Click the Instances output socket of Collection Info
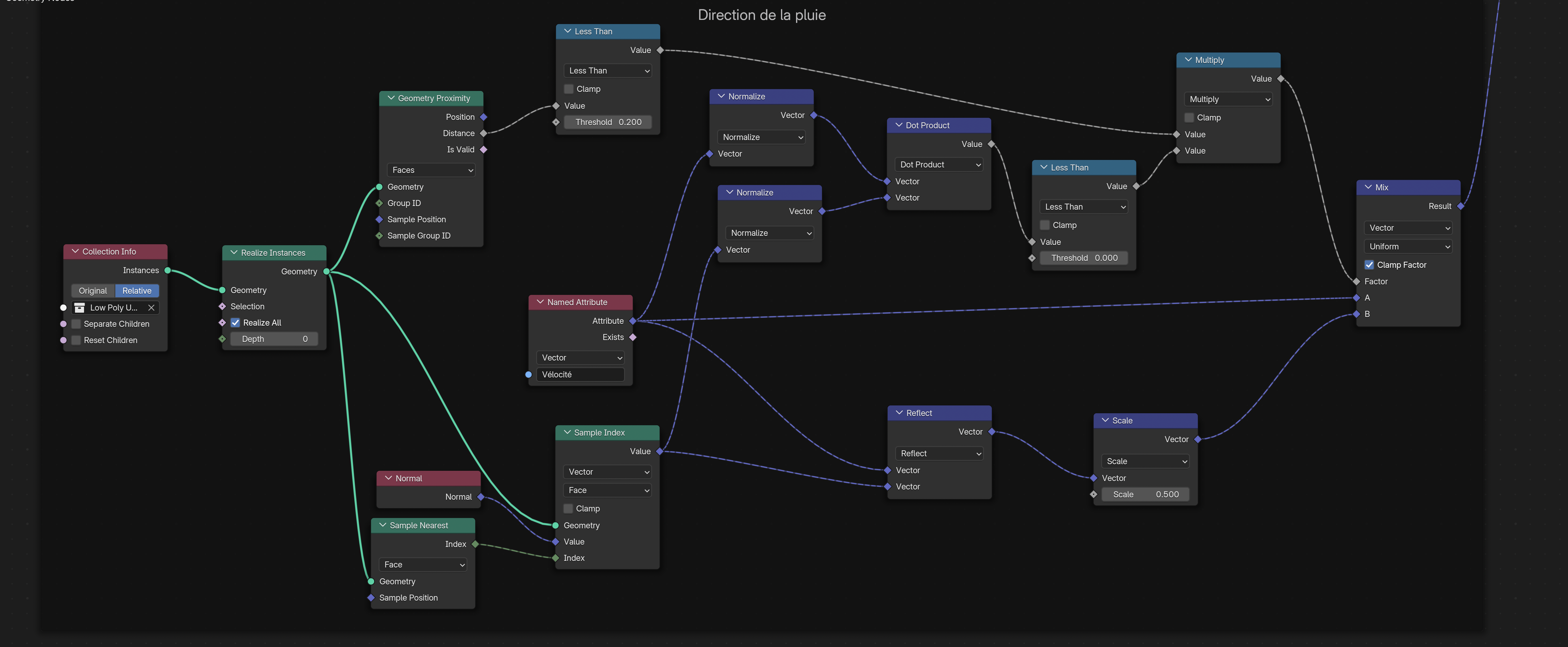This screenshot has height=647, width=1568. click(167, 271)
